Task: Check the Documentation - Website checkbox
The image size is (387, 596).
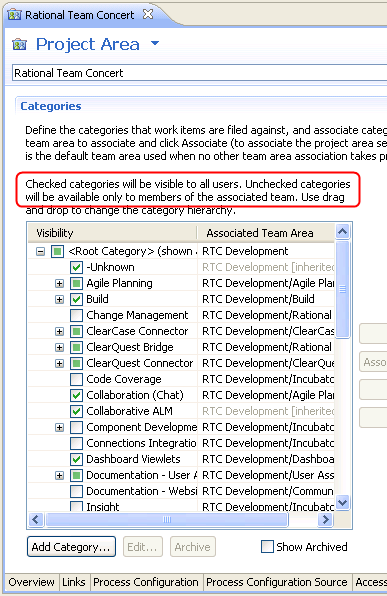Action: point(76,491)
